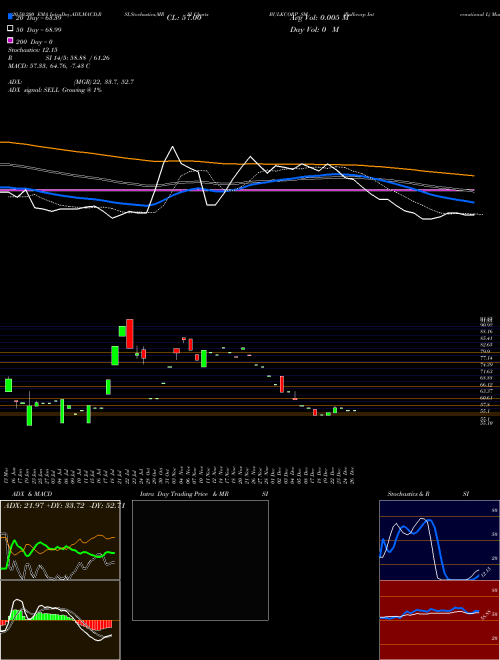Click the '(MGR) 22, 33.7, 52.7' ADX values
The width and height of the screenshot is (500, 660).
tap(104, 82)
